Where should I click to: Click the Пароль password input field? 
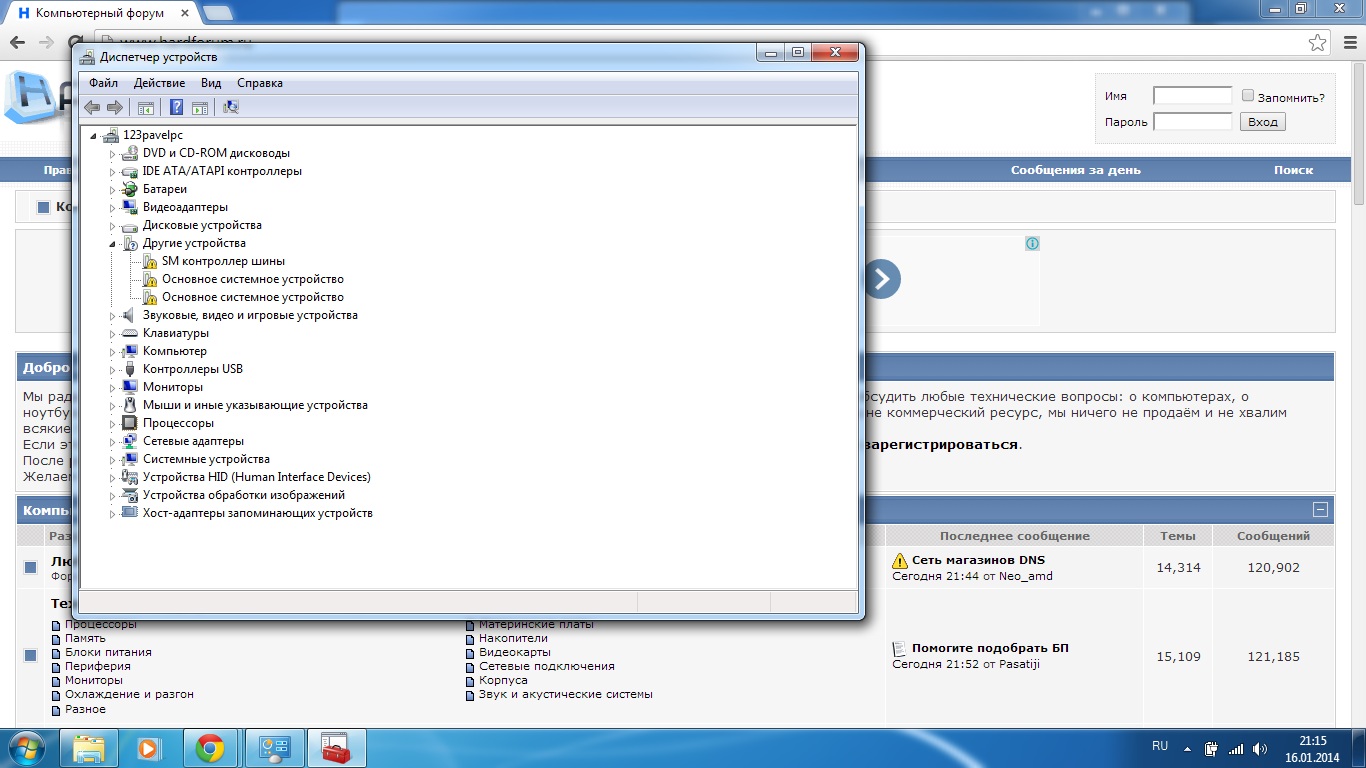point(1192,122)
